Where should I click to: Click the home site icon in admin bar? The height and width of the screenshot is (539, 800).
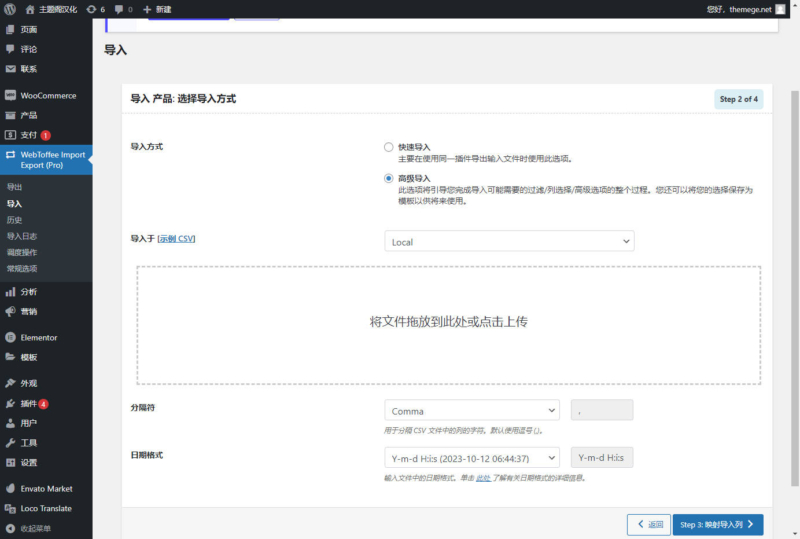[x=30, y=9]
